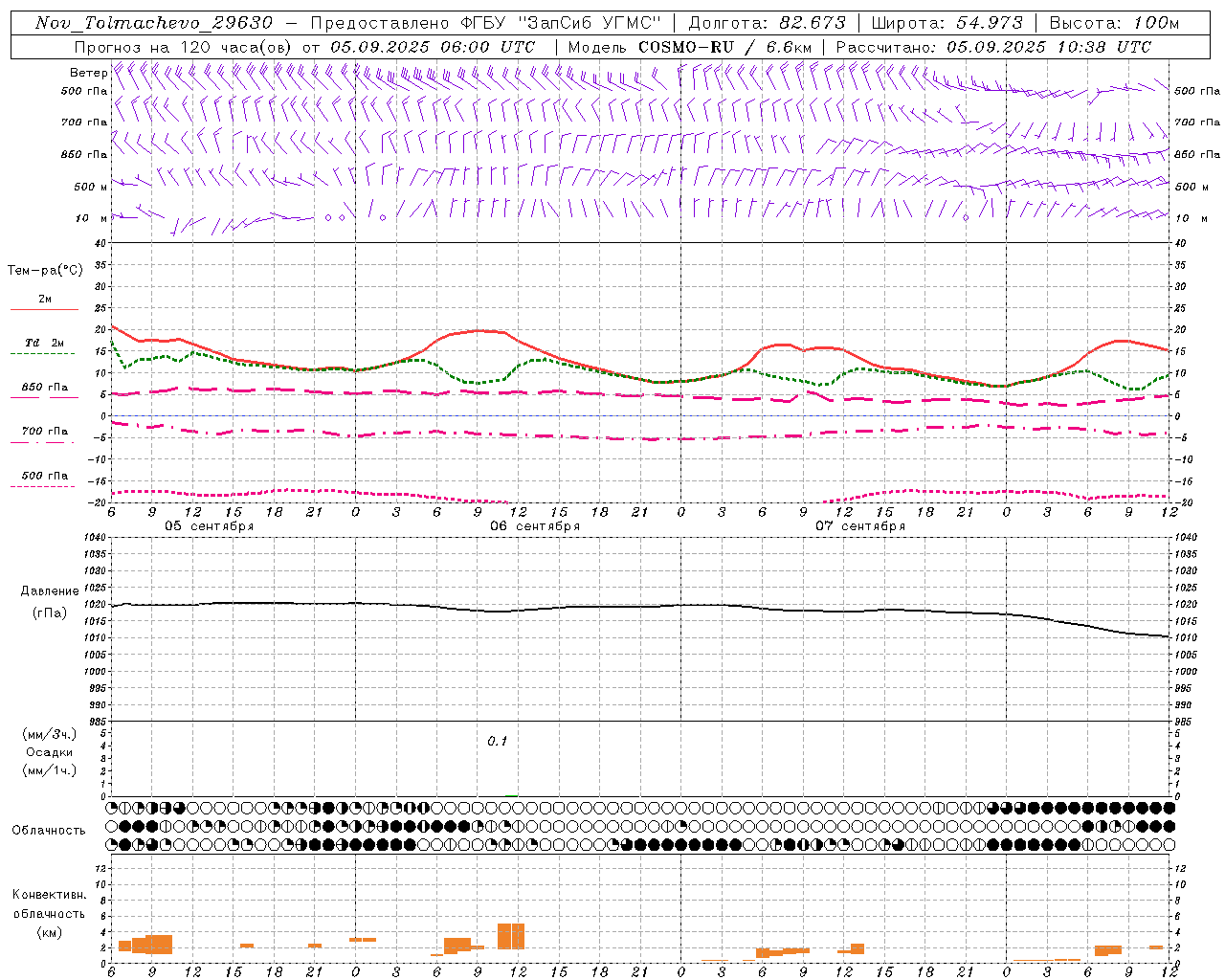
Task: Click the model name COSMO-RU / 6.6км
Action: click(x=724, y=47)
